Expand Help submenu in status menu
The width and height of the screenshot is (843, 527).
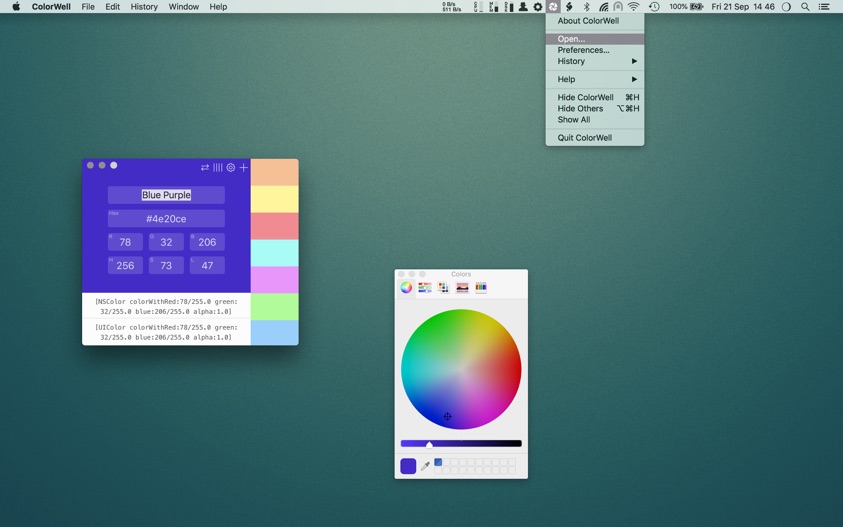coord(595,79)
